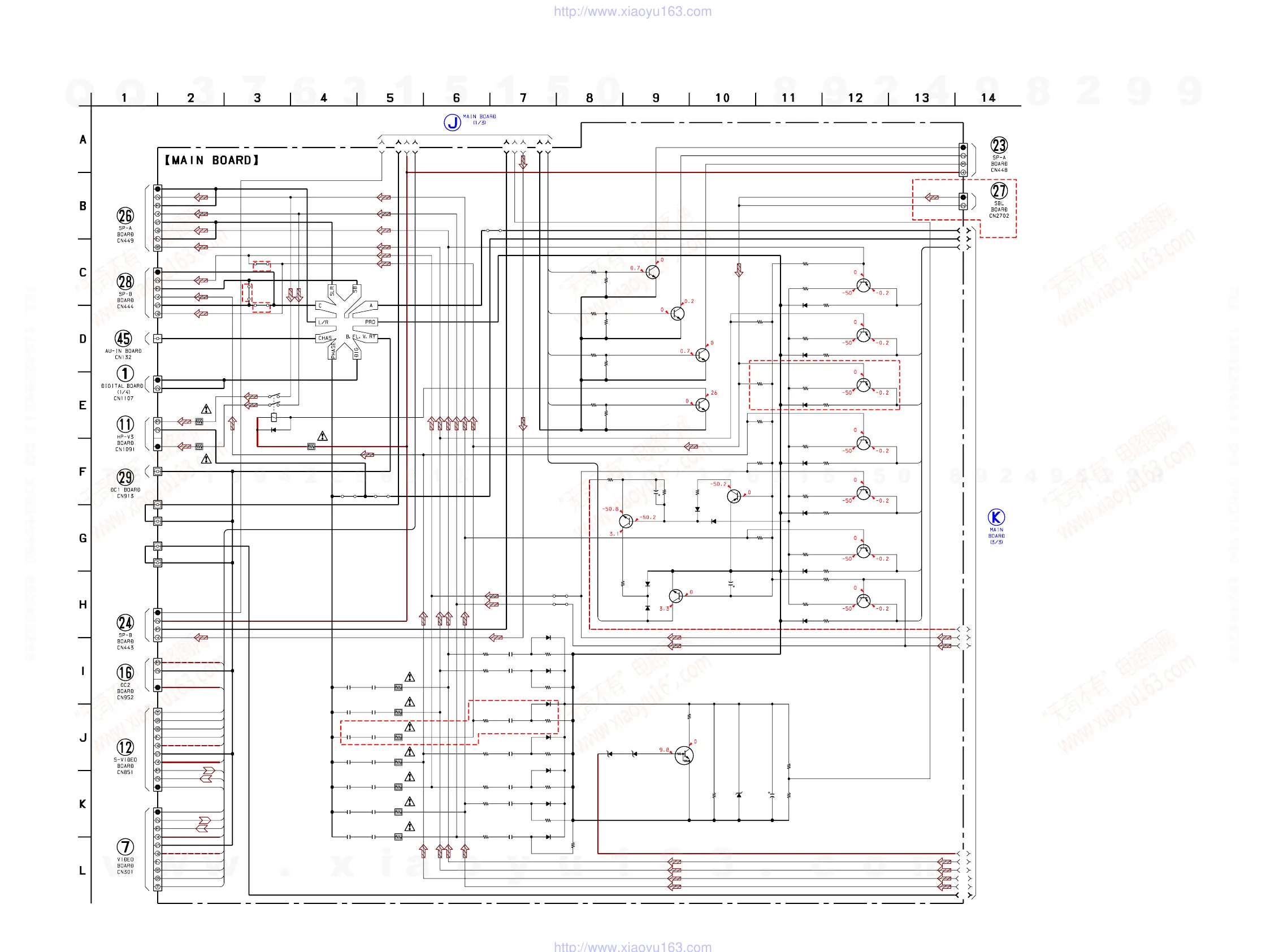1266x952 pixels.
Task: Click the CHAS label on selector block
Action: [325, 338]
